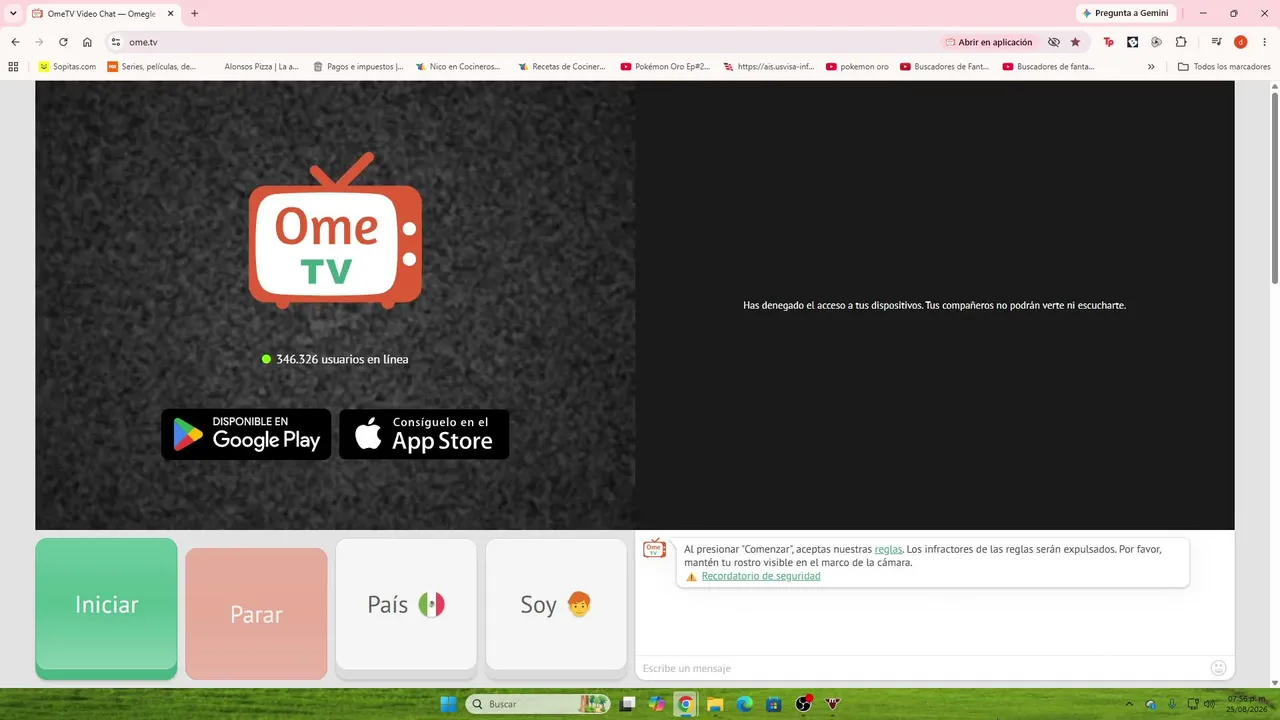
Task: Open the Buscadores de Fant bookmark
Action: [x=944, y=67]
